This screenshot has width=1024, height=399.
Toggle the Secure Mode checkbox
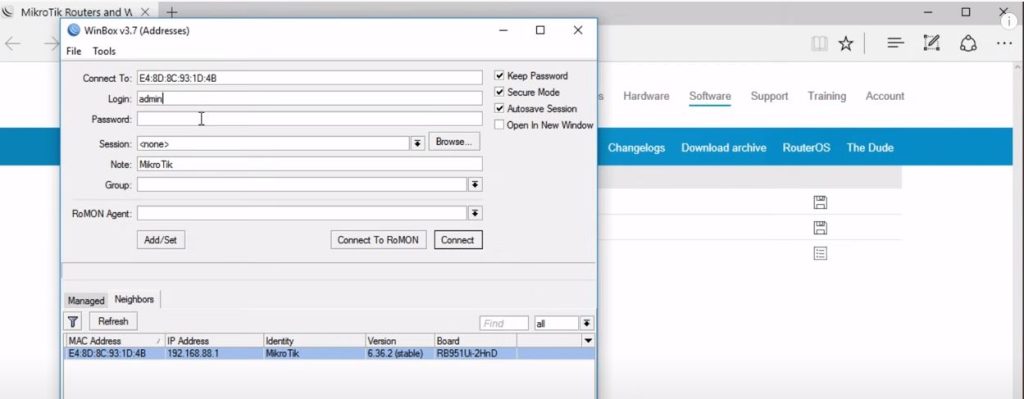(x=500, y=92)
